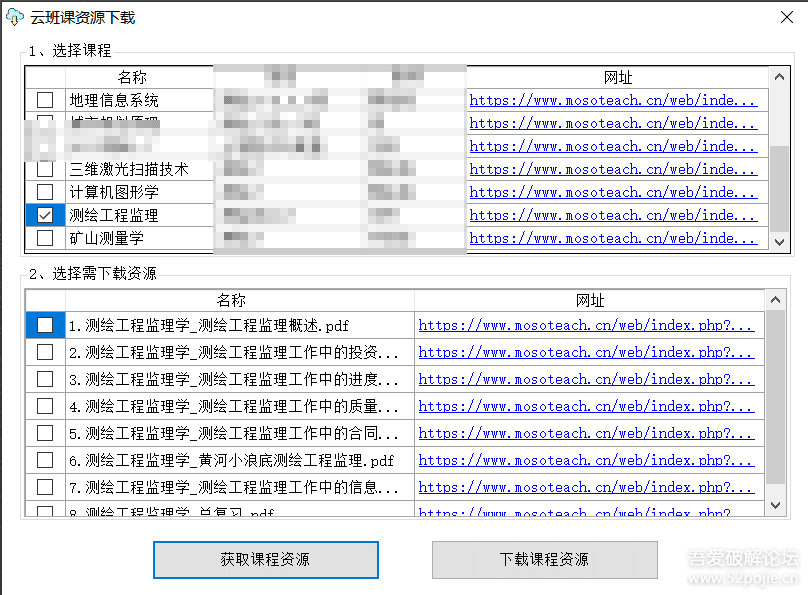Uncheck the 测绘工程监理 course checkbox
This screenshot has height=595, width=808.
[45, 215]
